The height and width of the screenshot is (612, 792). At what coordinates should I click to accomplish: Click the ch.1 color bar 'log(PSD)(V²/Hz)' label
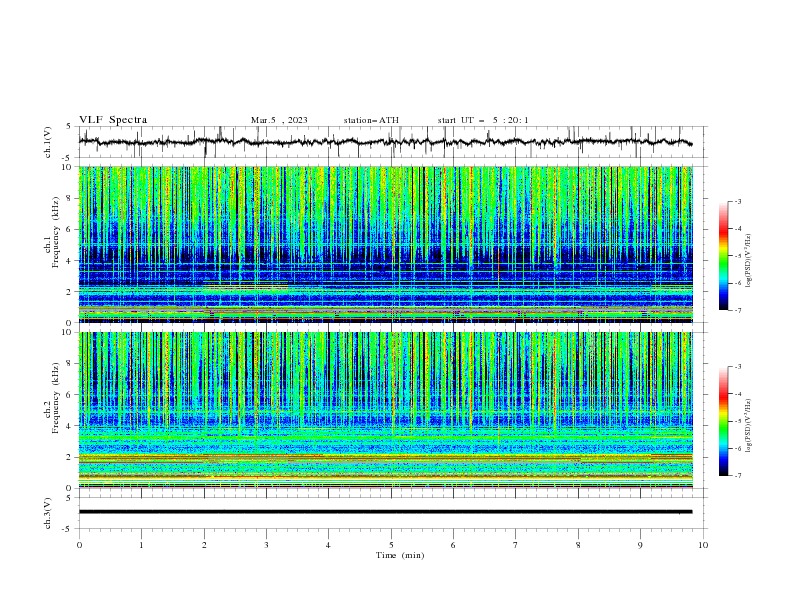(748, 261)
